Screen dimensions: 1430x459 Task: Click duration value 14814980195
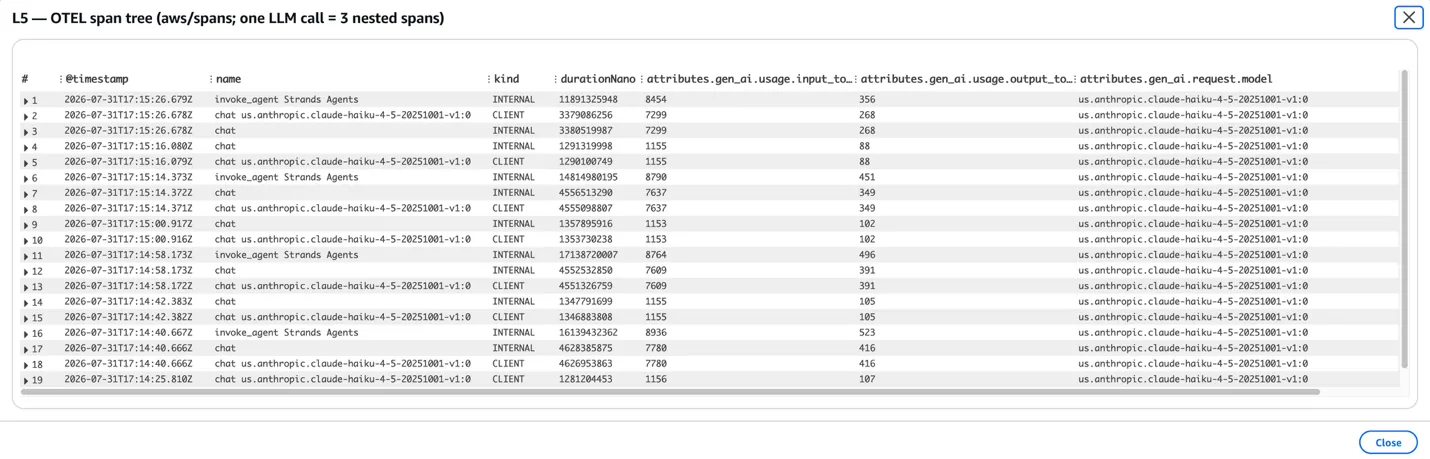[588, 177]
